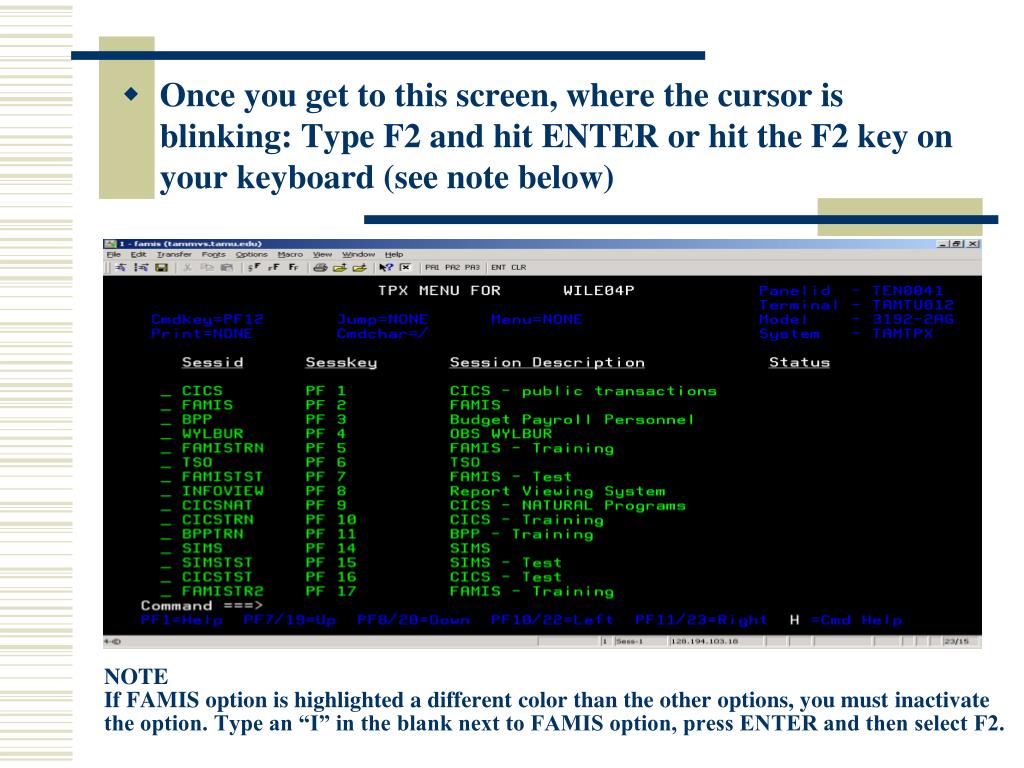Click the FAMISTST session ID text

(x=223, y=477)
